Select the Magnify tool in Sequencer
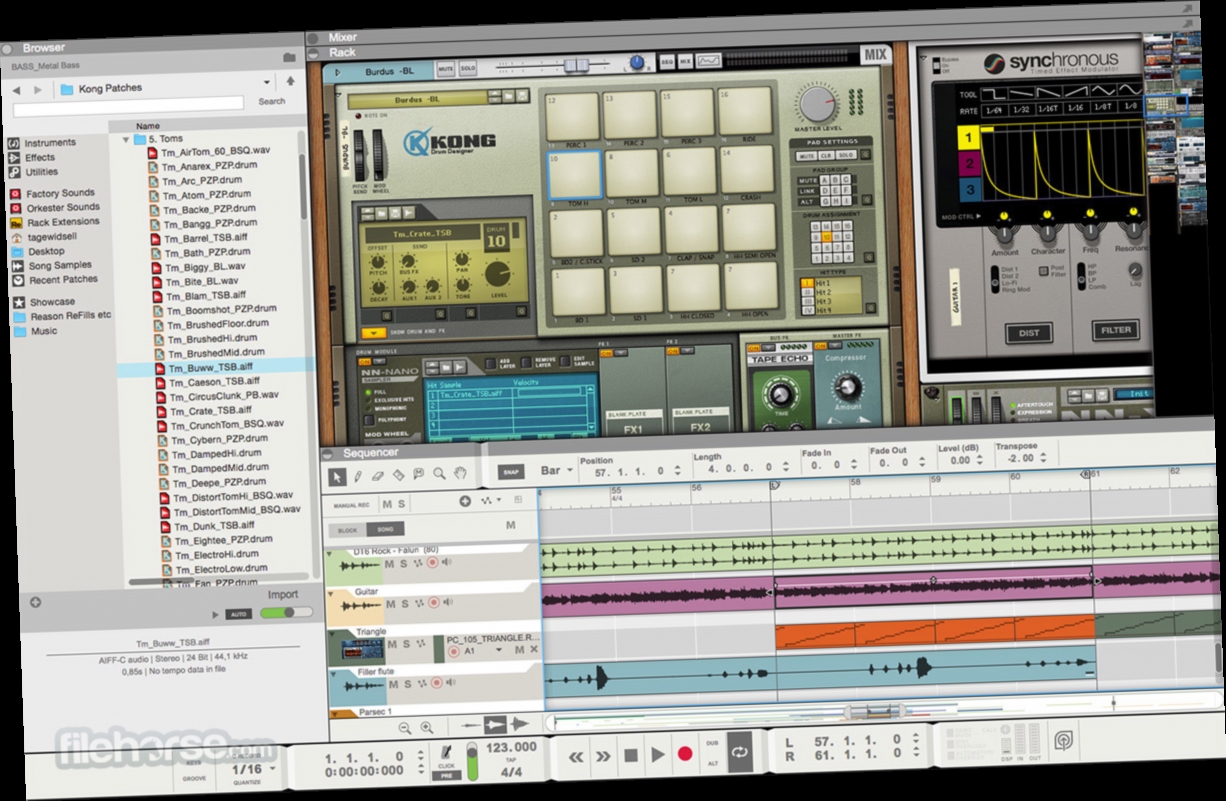 (x=439, y=473)
